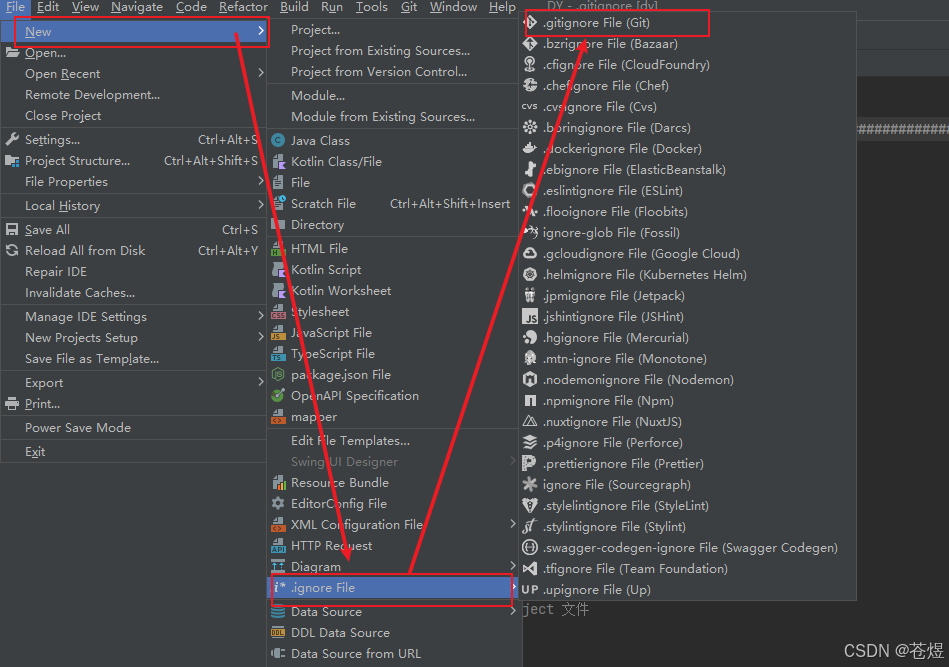Click the ESLint .eslintignore icon
The width and height of the screenshot is (949, 667).
click(530, 191)
